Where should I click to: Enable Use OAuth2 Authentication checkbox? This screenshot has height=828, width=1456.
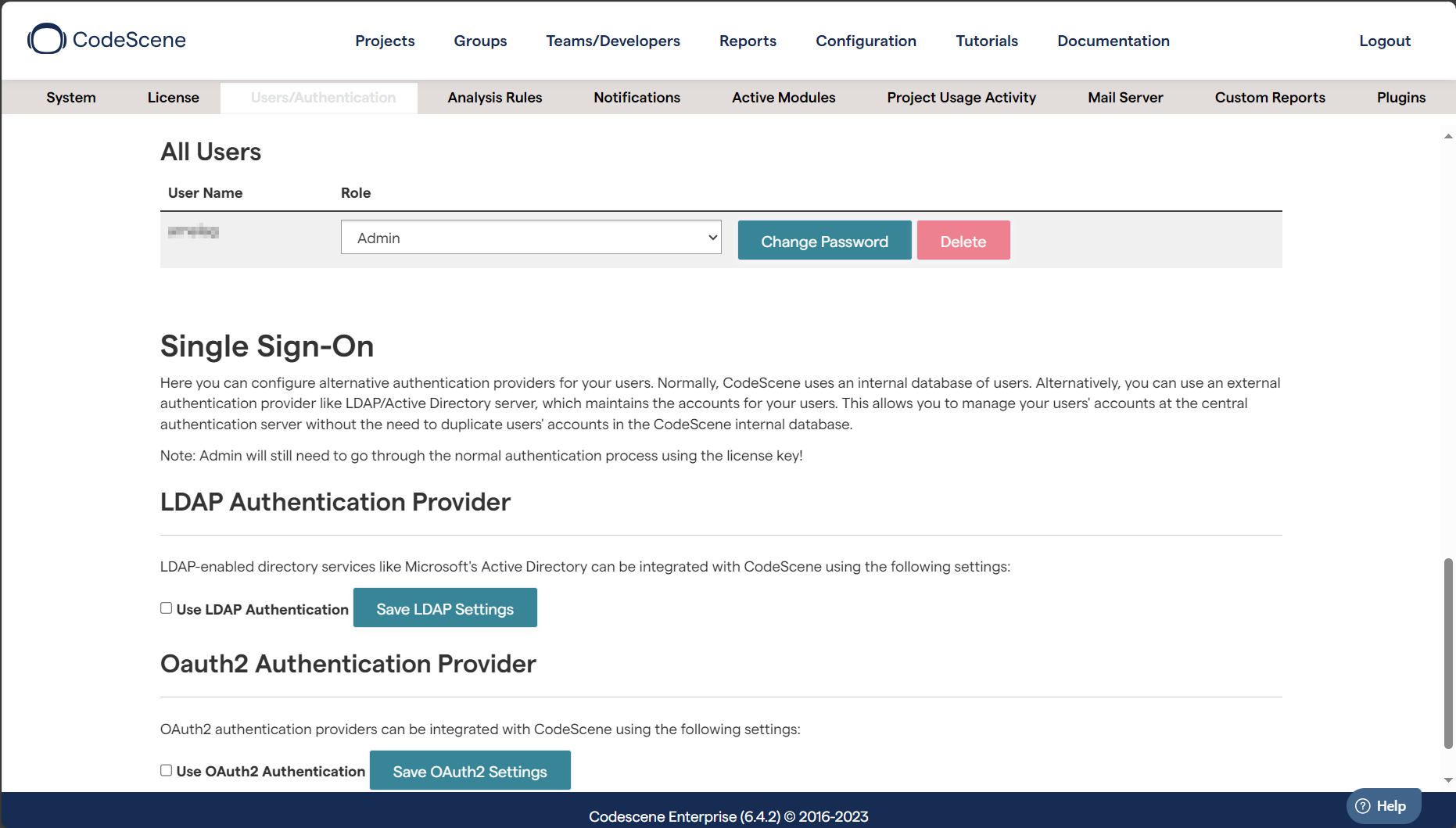[x=166, y=770]
